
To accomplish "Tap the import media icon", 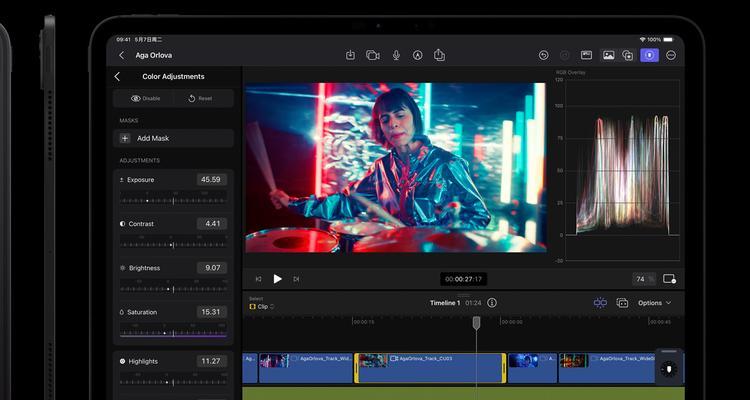I will [x=350, y=56].
